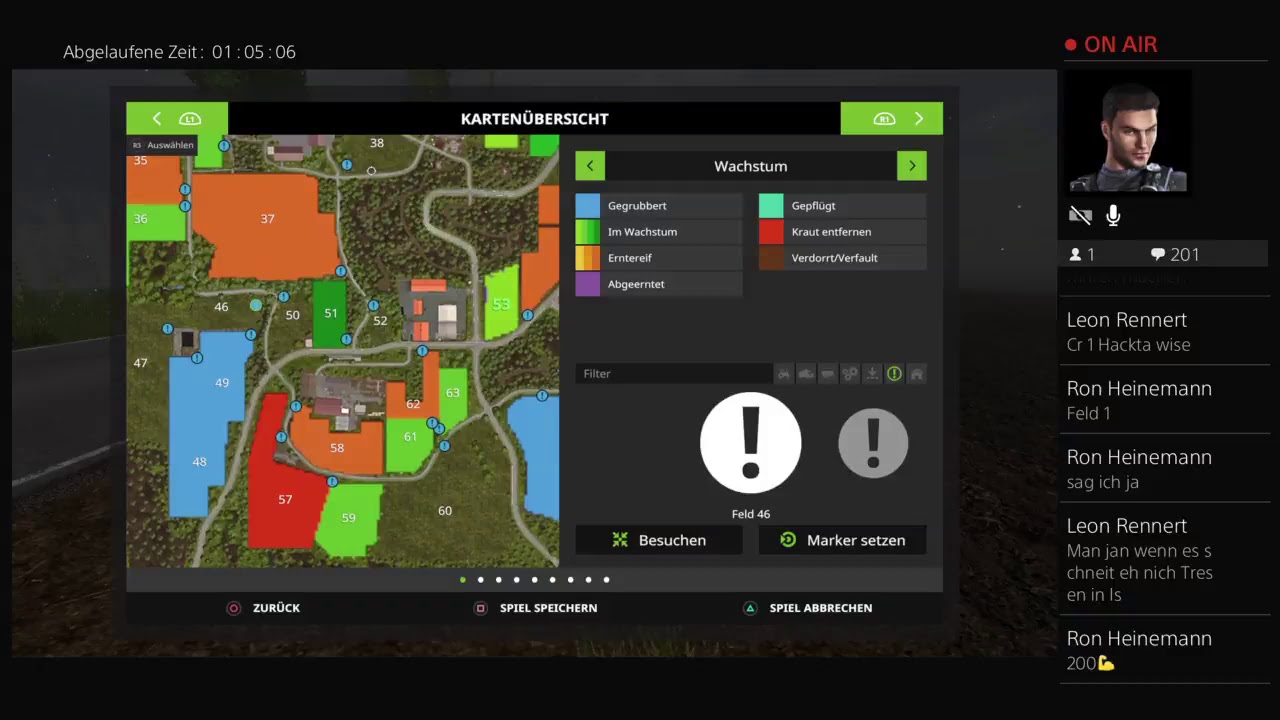Image resolution: width=1280 pixels, height=720 pixels.
Task: Toggle the green exclamation field-info filter
Action: click(x=894, y=374)
